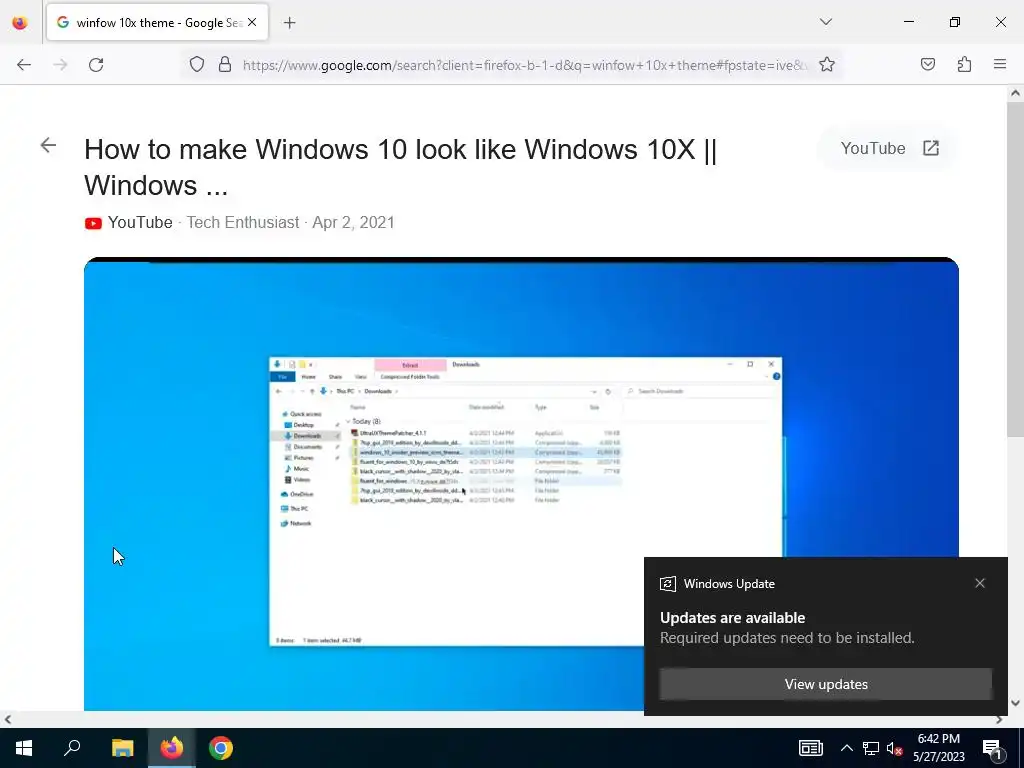
Task: Bookmark this page with the star icon
Action: pos(827,64)
